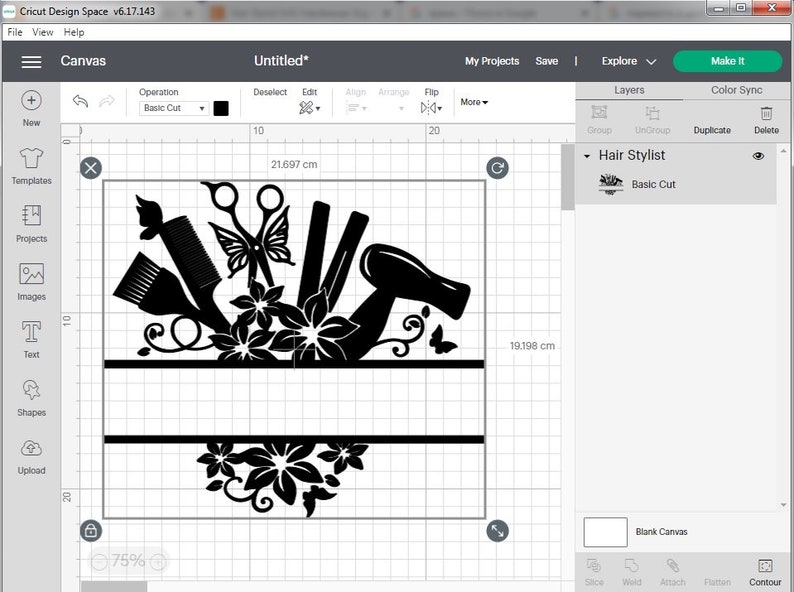
Task: Switch to the Layers tab
Action: (629, 90)
